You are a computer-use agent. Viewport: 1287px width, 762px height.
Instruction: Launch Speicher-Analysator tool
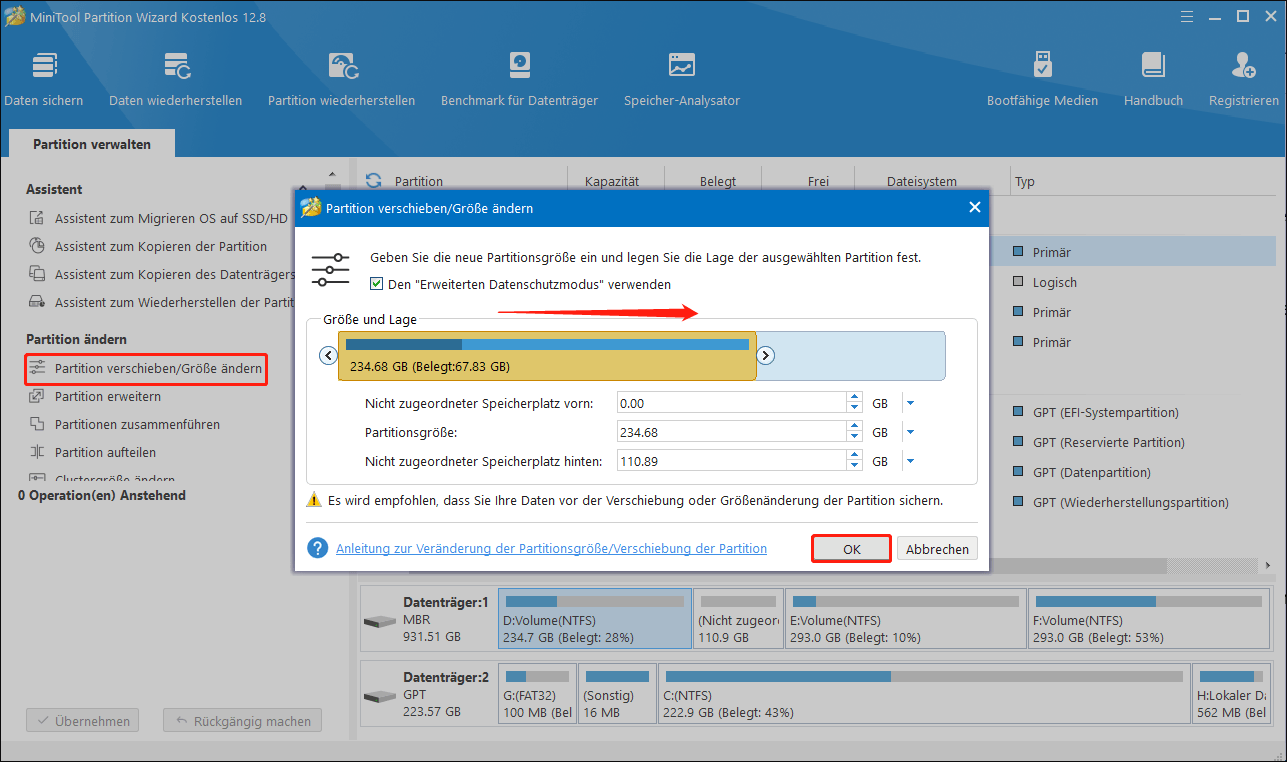(682, 79)
